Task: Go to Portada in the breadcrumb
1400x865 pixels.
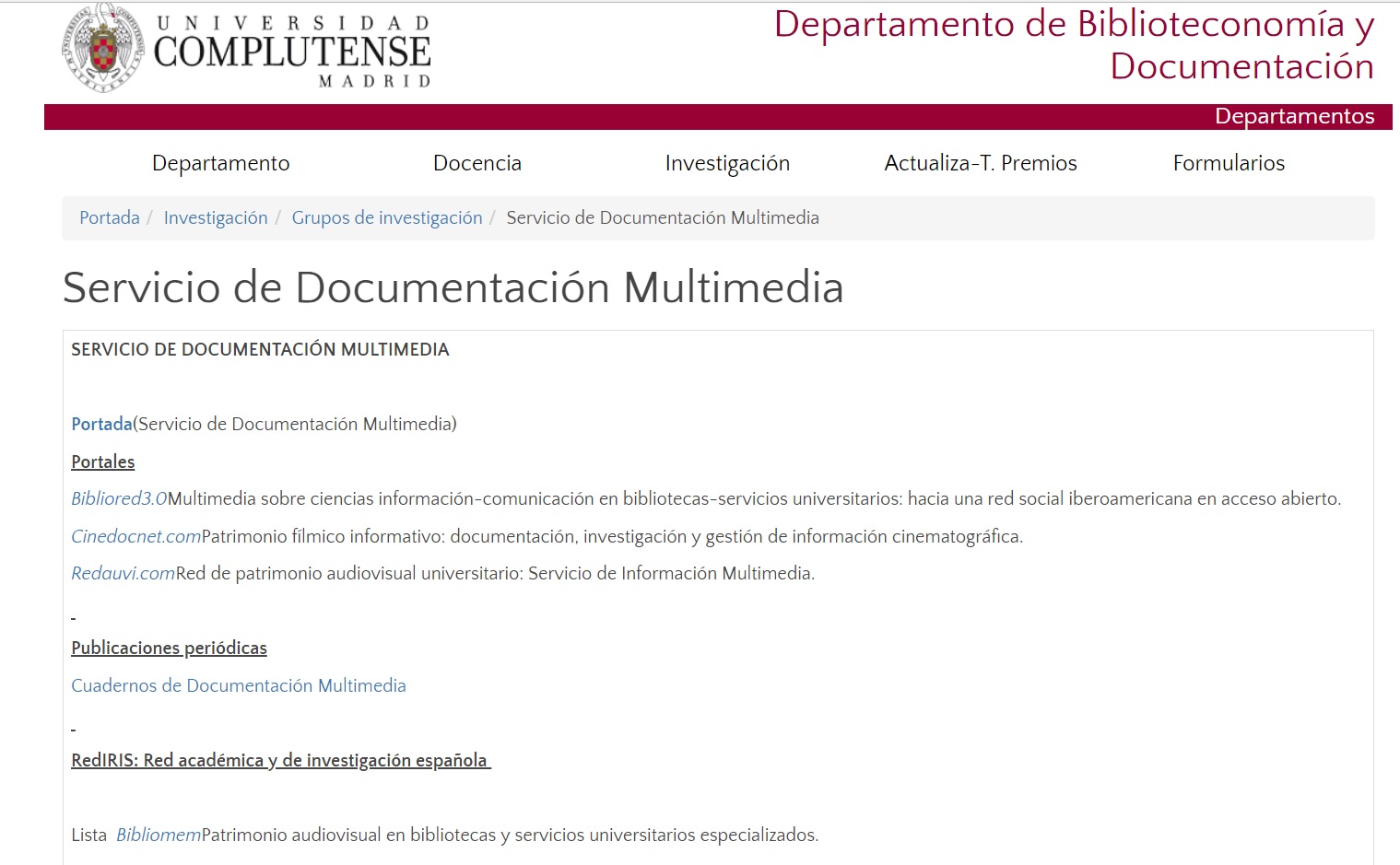Action: click(x=110, y=217)
